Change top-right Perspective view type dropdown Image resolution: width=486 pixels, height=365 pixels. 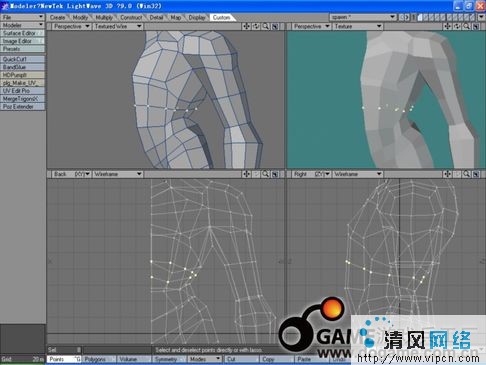click(x=311, y=26)
